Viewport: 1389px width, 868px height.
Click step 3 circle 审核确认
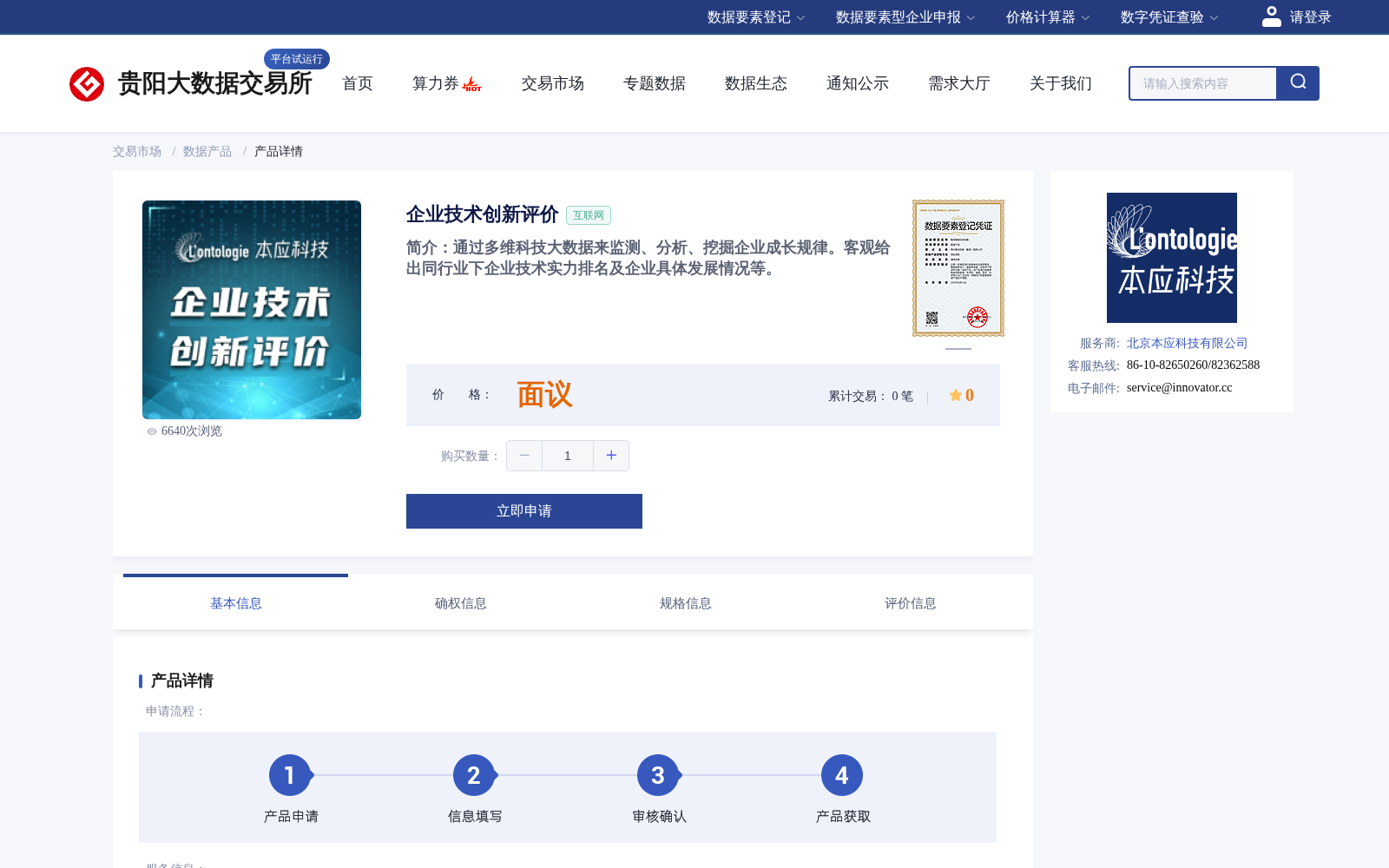[658, 775]
